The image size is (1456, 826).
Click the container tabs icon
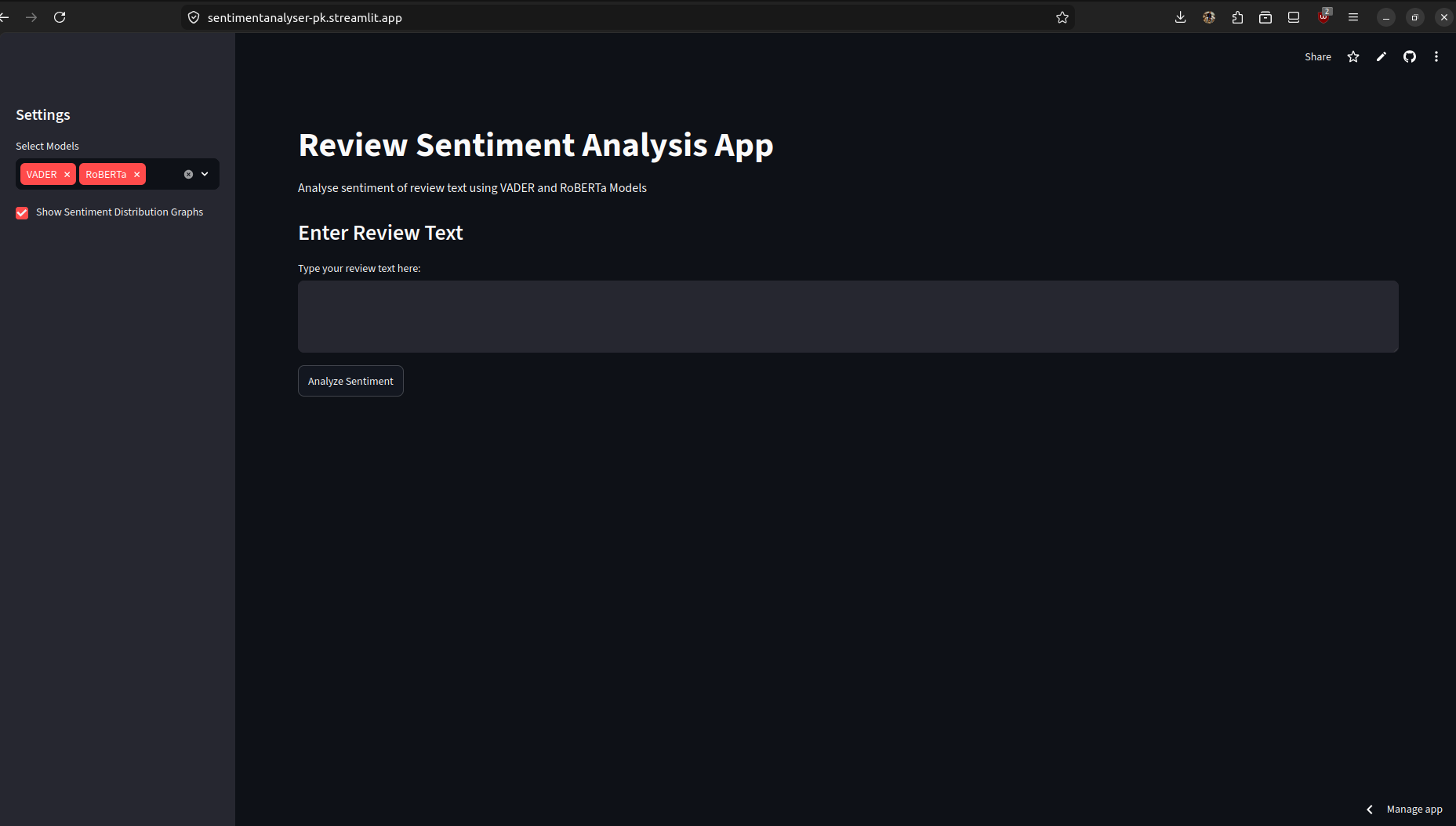pyautogui.click(x=1265, y=17)
